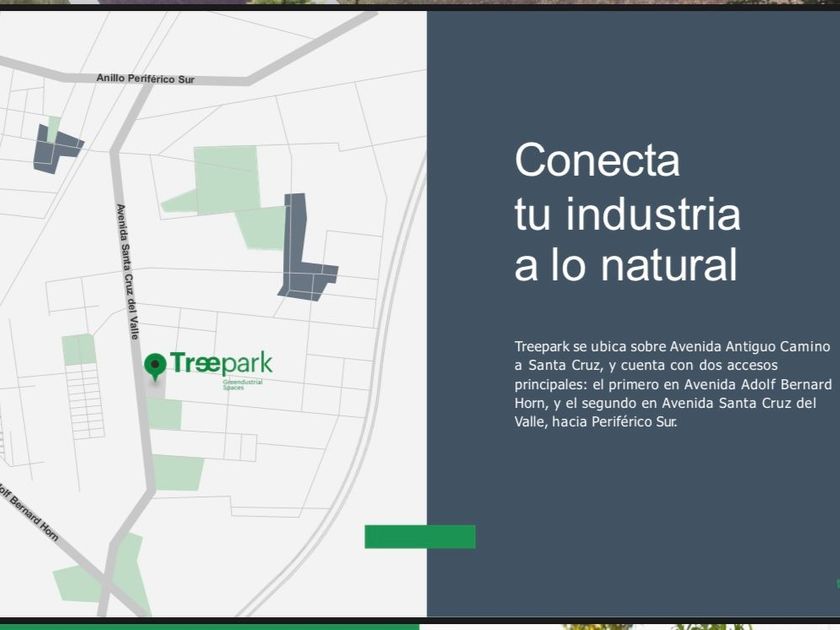Click the 'a lo natural' headline line
Image resolution: width=840 pixels, height=630 pixels.
click(x=626, y=265)
